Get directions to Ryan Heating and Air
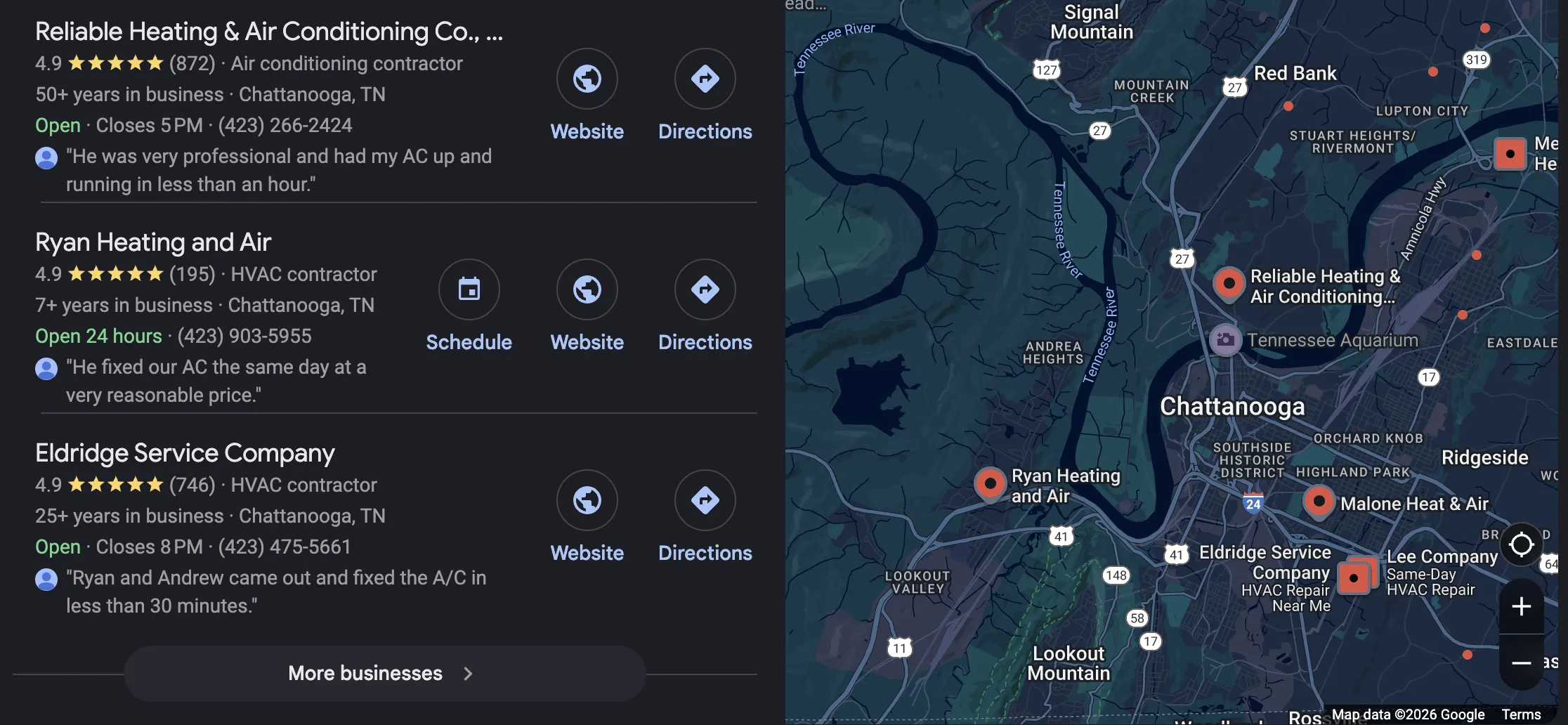Image resolution: width=1568 pixels, height=725 pixels. click(705, 289)
